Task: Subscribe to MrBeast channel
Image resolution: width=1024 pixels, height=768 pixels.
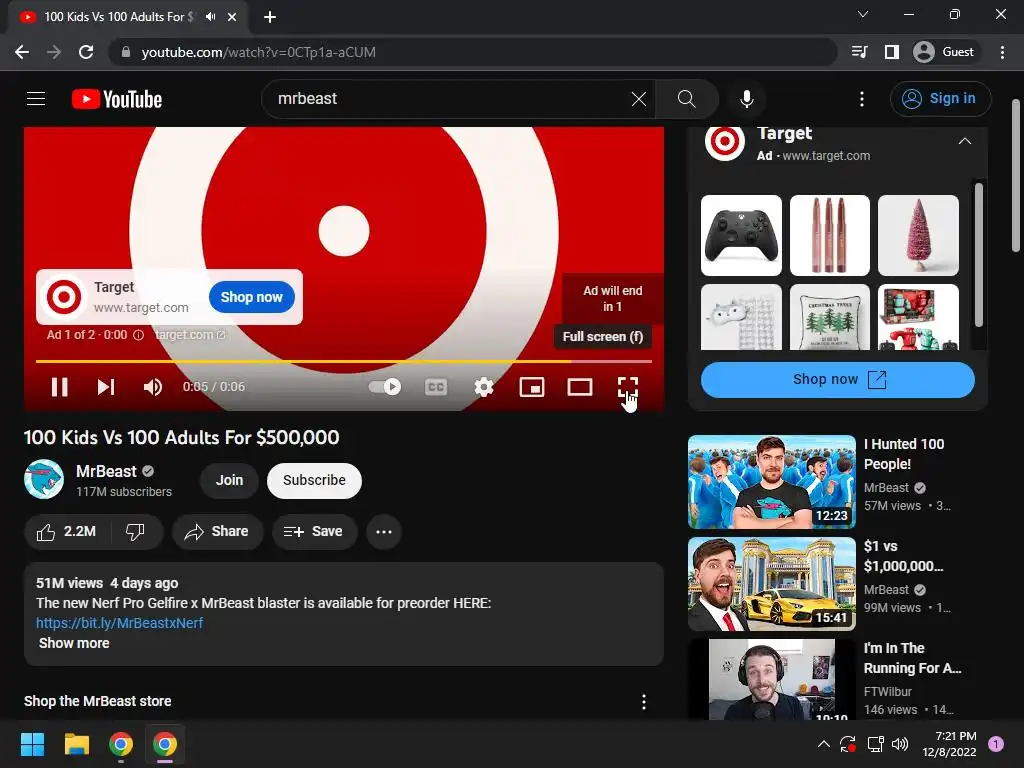Action: click(x=314, y=480)
